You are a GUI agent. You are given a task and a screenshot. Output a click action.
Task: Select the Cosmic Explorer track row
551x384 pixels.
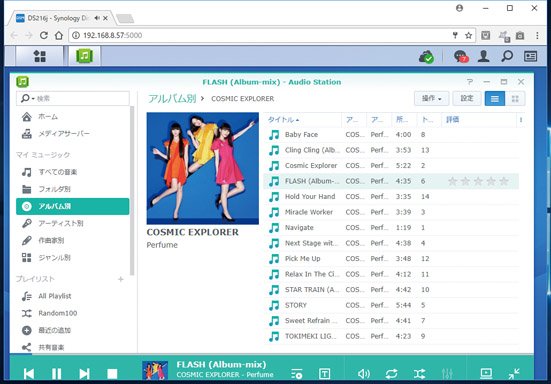(x=391, y=165)
